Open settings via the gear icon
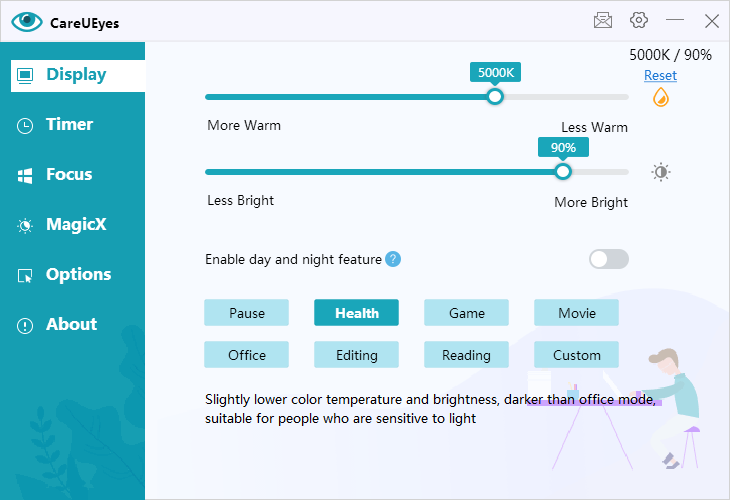The height and width of the screenshot is (500, 730). 639,20
